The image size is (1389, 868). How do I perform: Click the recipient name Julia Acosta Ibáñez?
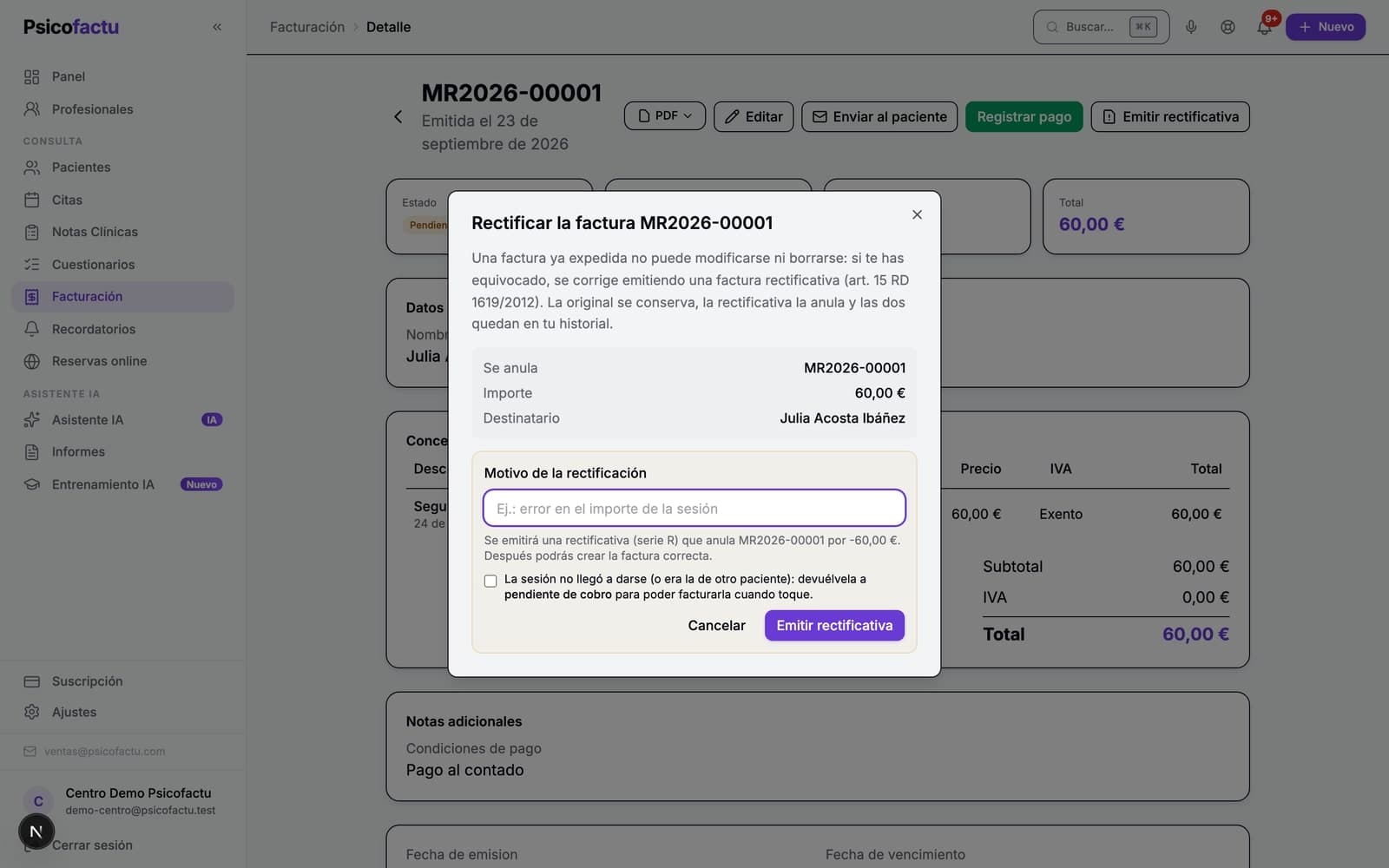tap(842, 418)
